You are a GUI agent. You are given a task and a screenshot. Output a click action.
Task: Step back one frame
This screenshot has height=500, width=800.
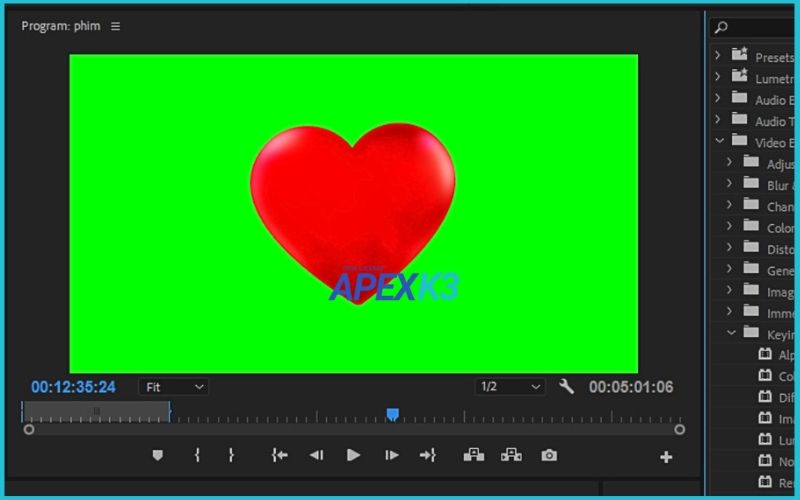316,455
